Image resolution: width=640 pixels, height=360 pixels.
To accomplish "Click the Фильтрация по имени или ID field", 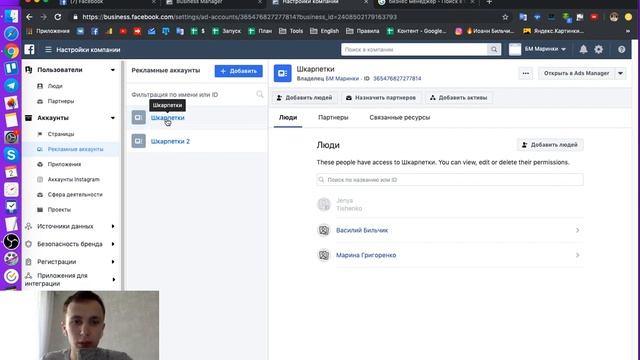I will pyautogui.click(x=192, y=95).
